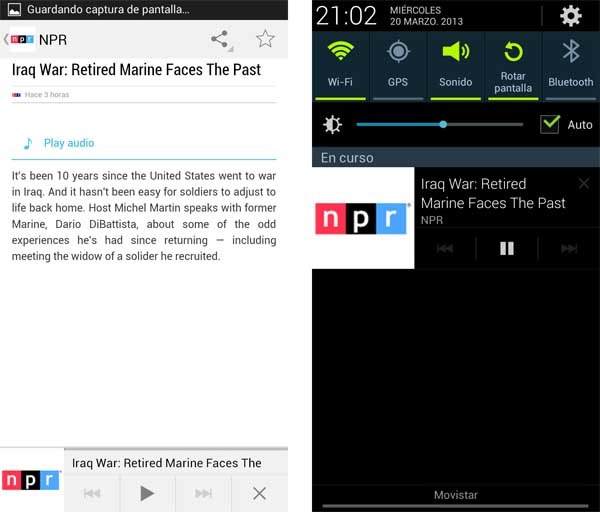This screenshot has height=512, width=600.
Task: Skip to next track in bottom player
Action: [x=203, y=493]
